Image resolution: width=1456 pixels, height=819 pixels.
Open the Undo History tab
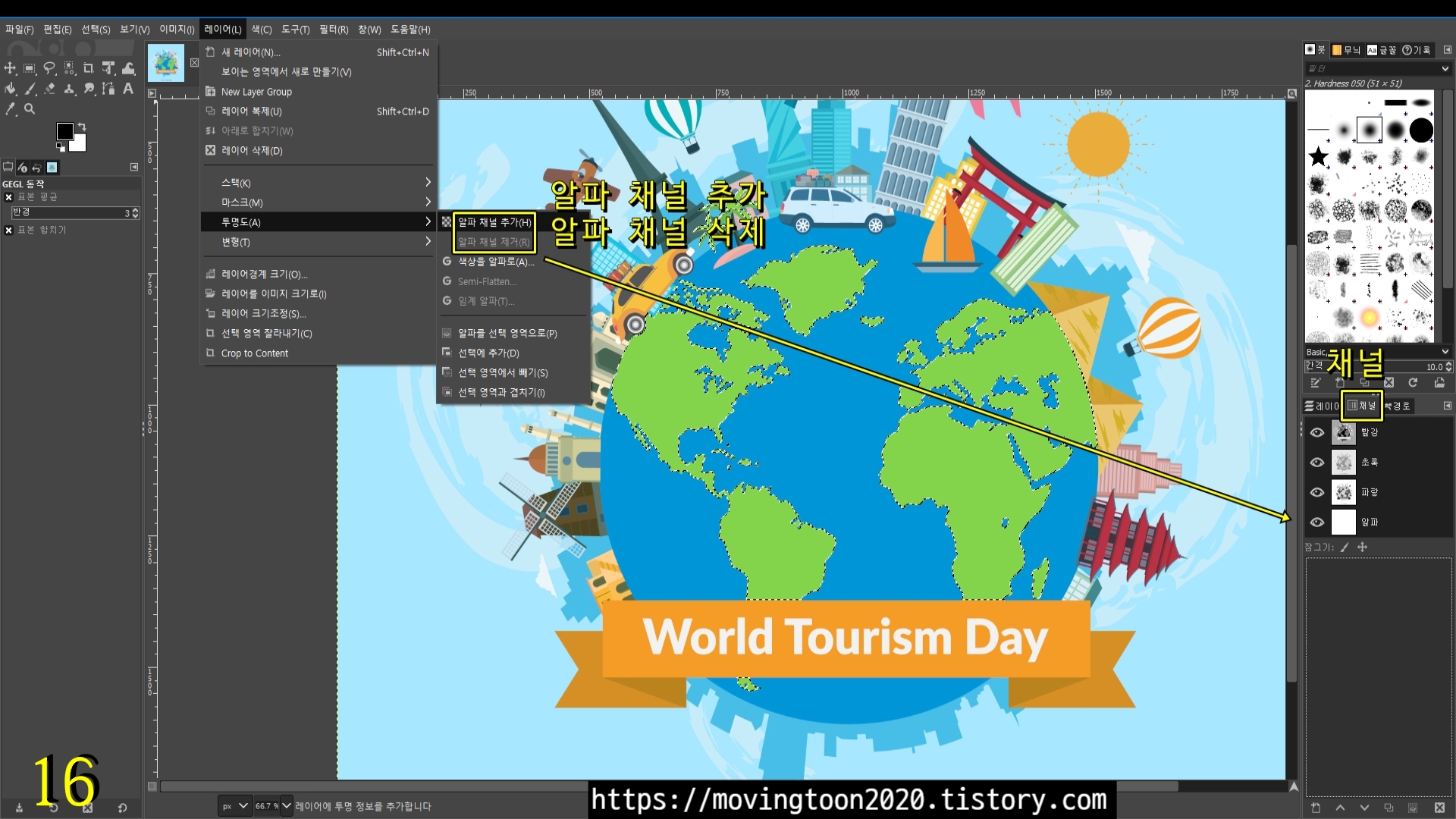tap(36, 167)
